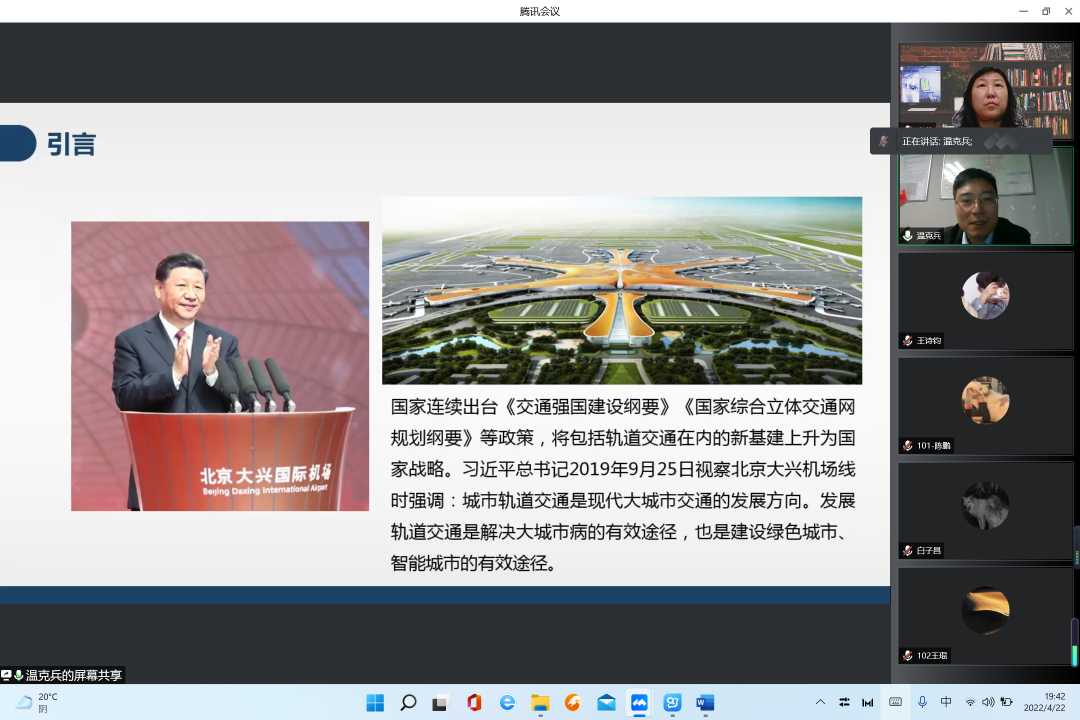Toggle the system tray microphone icon

click(921, 702)
